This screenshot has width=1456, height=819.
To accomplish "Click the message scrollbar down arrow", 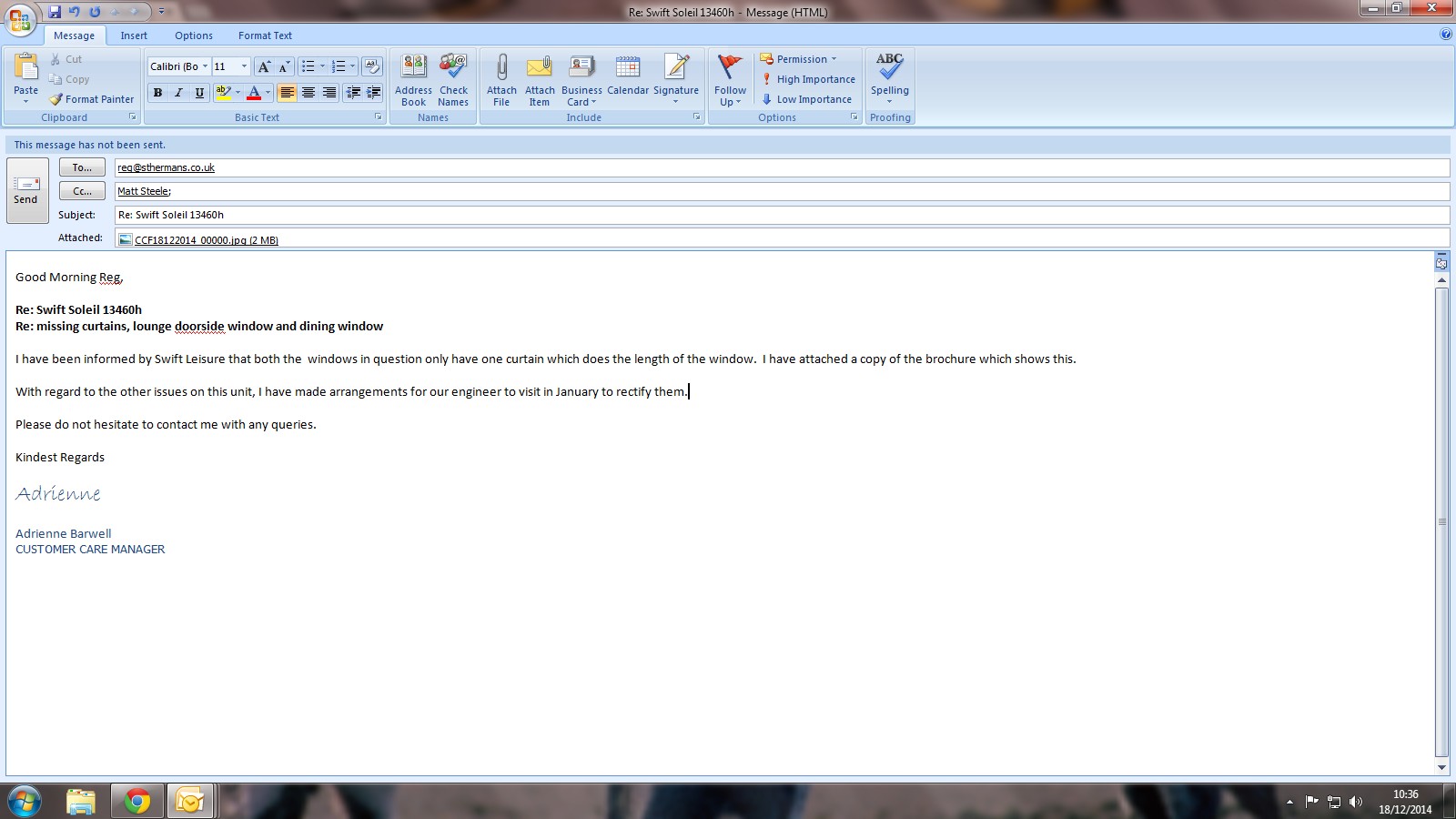I will [x=1441, y=768].
